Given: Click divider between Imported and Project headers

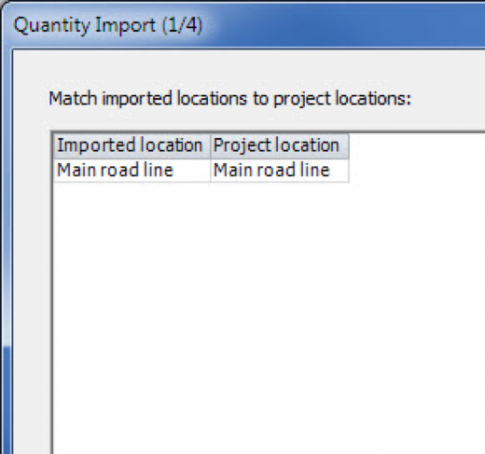Looking at the screenshot, I should pos(210,146).
